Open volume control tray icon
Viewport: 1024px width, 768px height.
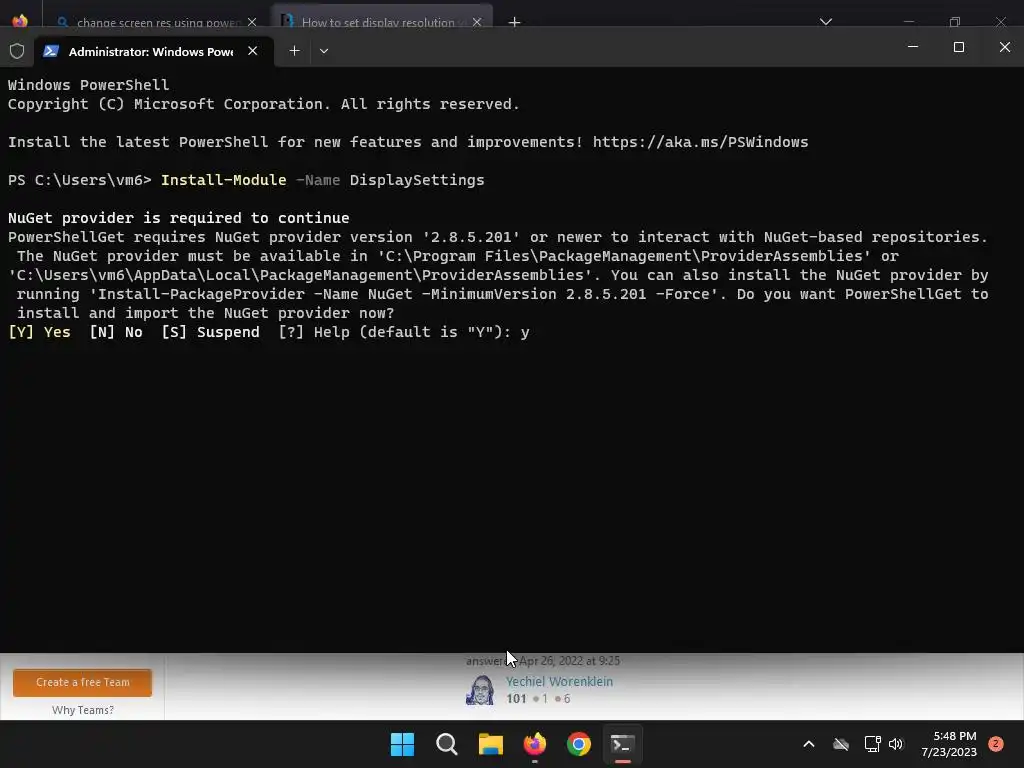click(x=896, y=744)
